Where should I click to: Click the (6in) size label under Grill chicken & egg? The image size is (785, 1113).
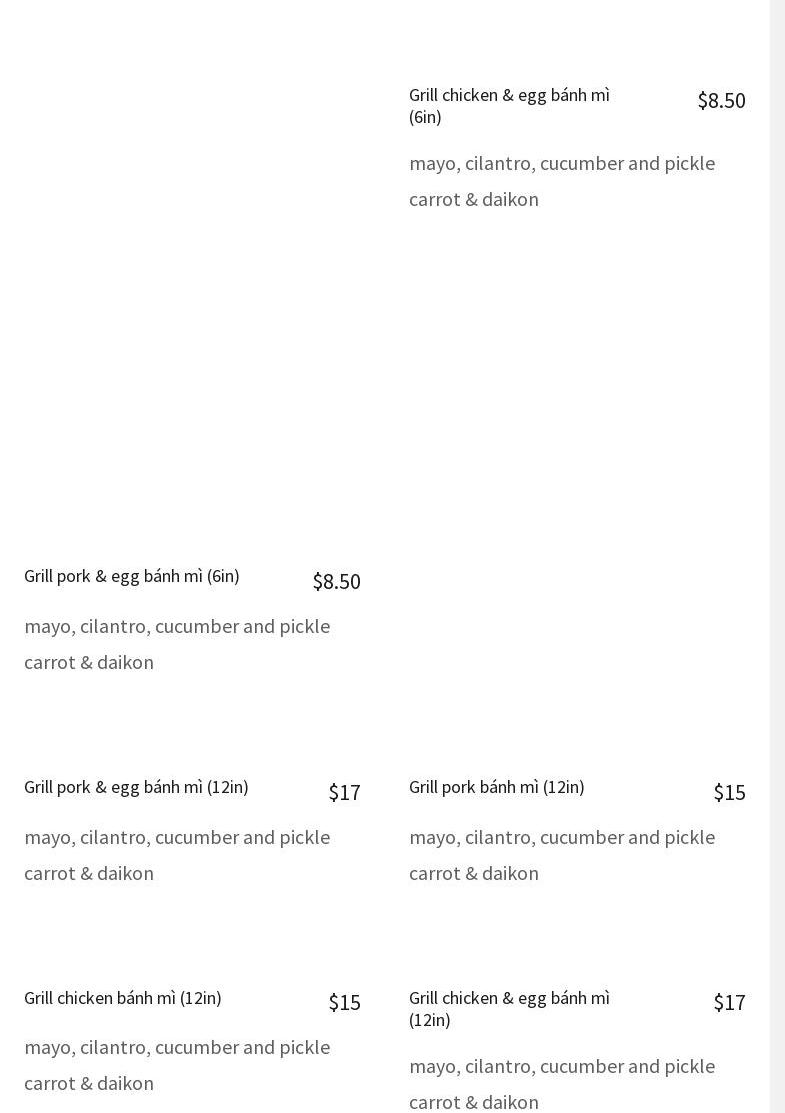[x=425, y=117]
